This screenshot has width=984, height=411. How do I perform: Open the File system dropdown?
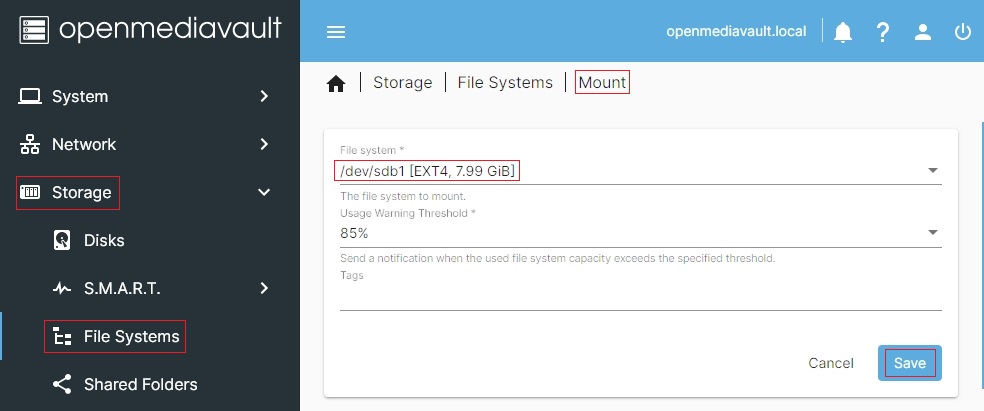coord(933,171)
